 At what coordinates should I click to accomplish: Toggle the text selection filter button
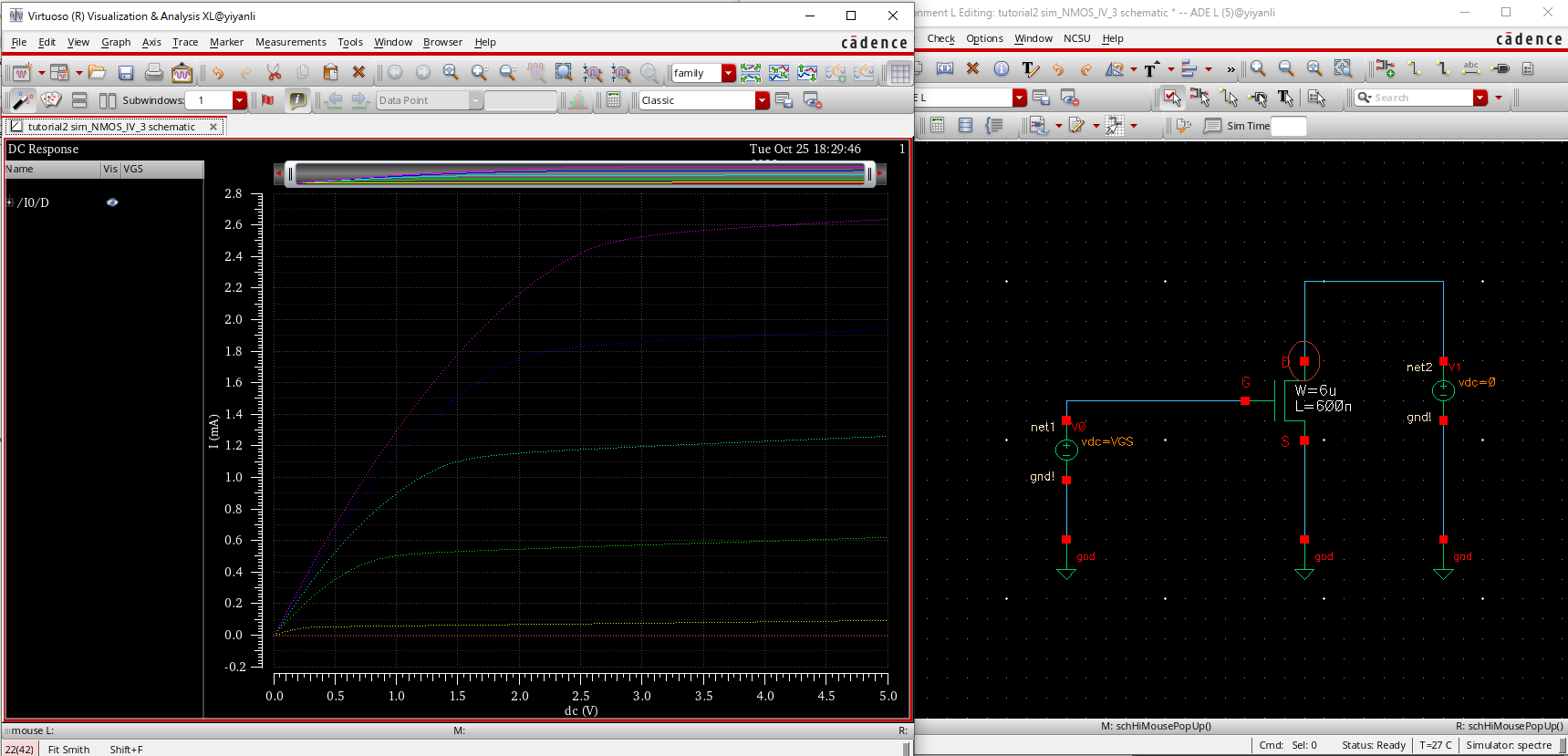click(1285, 98)
